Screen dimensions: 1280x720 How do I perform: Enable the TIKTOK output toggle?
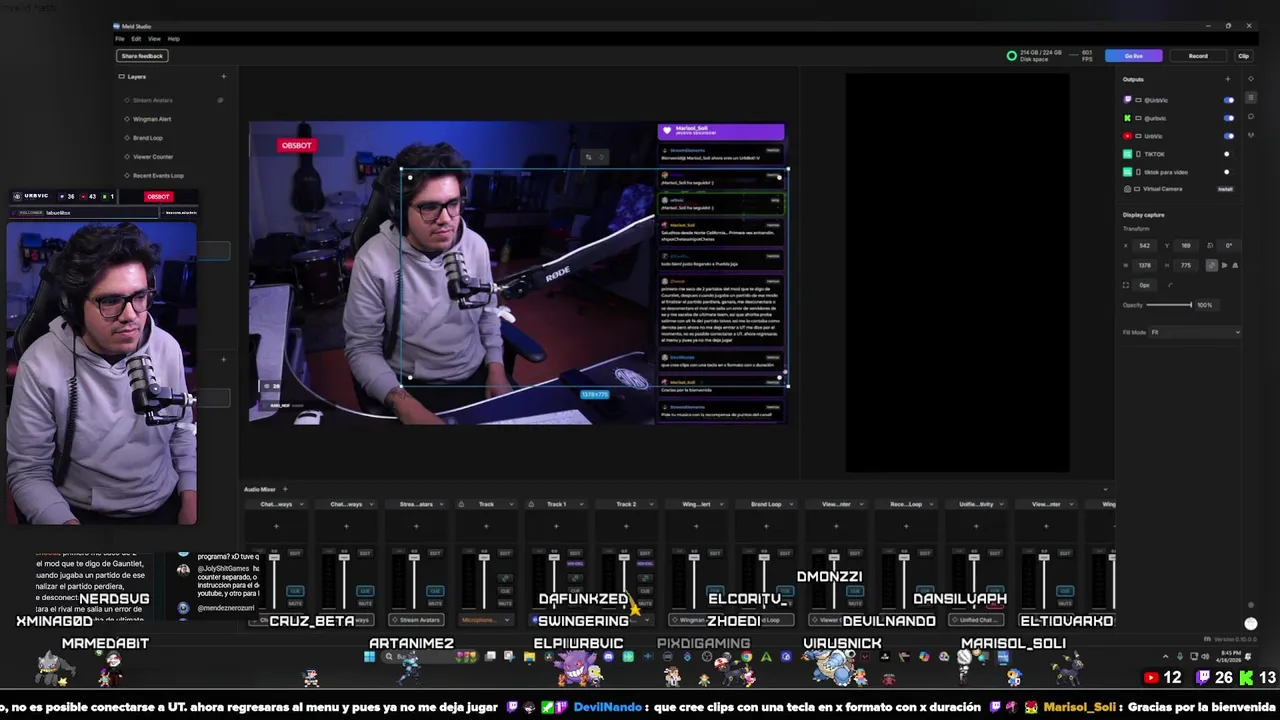coord(1228,154)
